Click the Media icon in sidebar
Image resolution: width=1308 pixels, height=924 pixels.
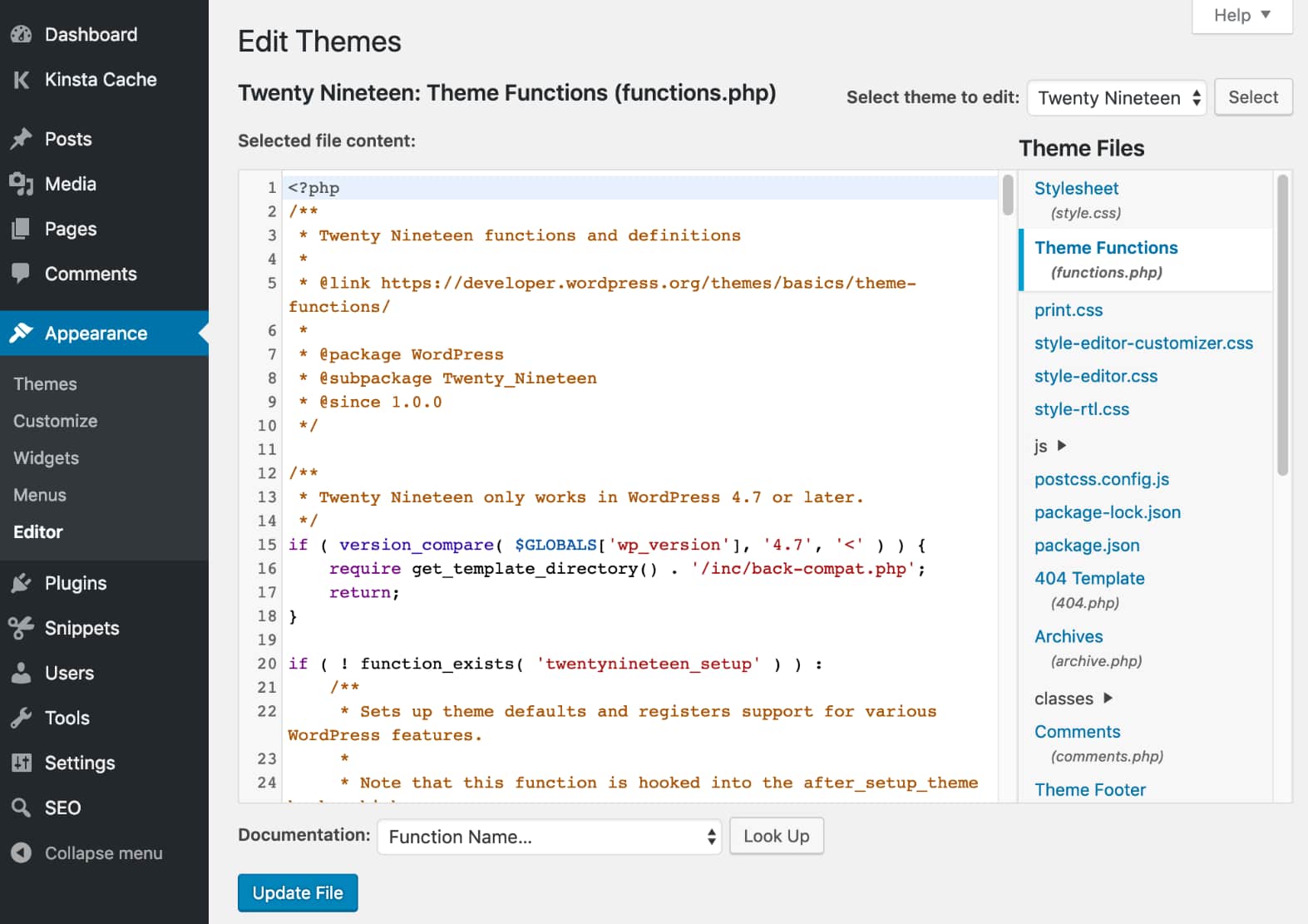pyautogui.click(x=22, y=184)
